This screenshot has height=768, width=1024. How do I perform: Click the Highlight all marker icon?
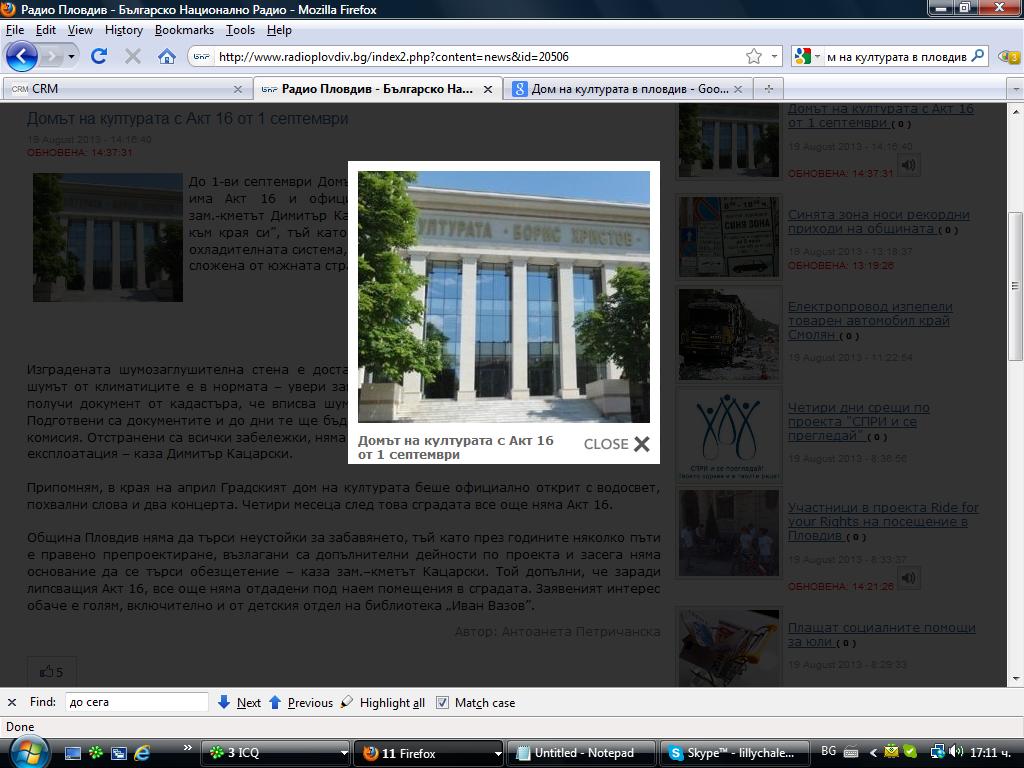tap(347, 702)
